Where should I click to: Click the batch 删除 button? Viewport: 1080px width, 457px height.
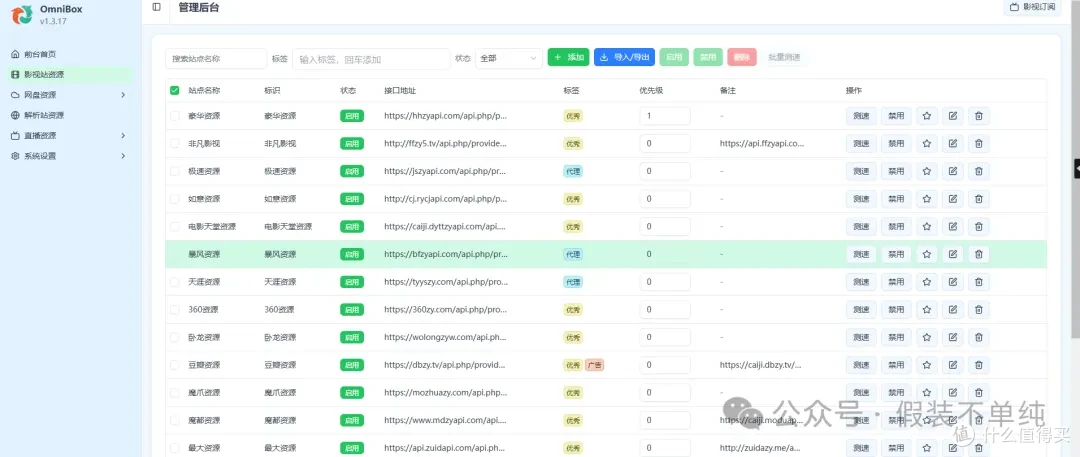pyautogui.click(x=742, y=57)
